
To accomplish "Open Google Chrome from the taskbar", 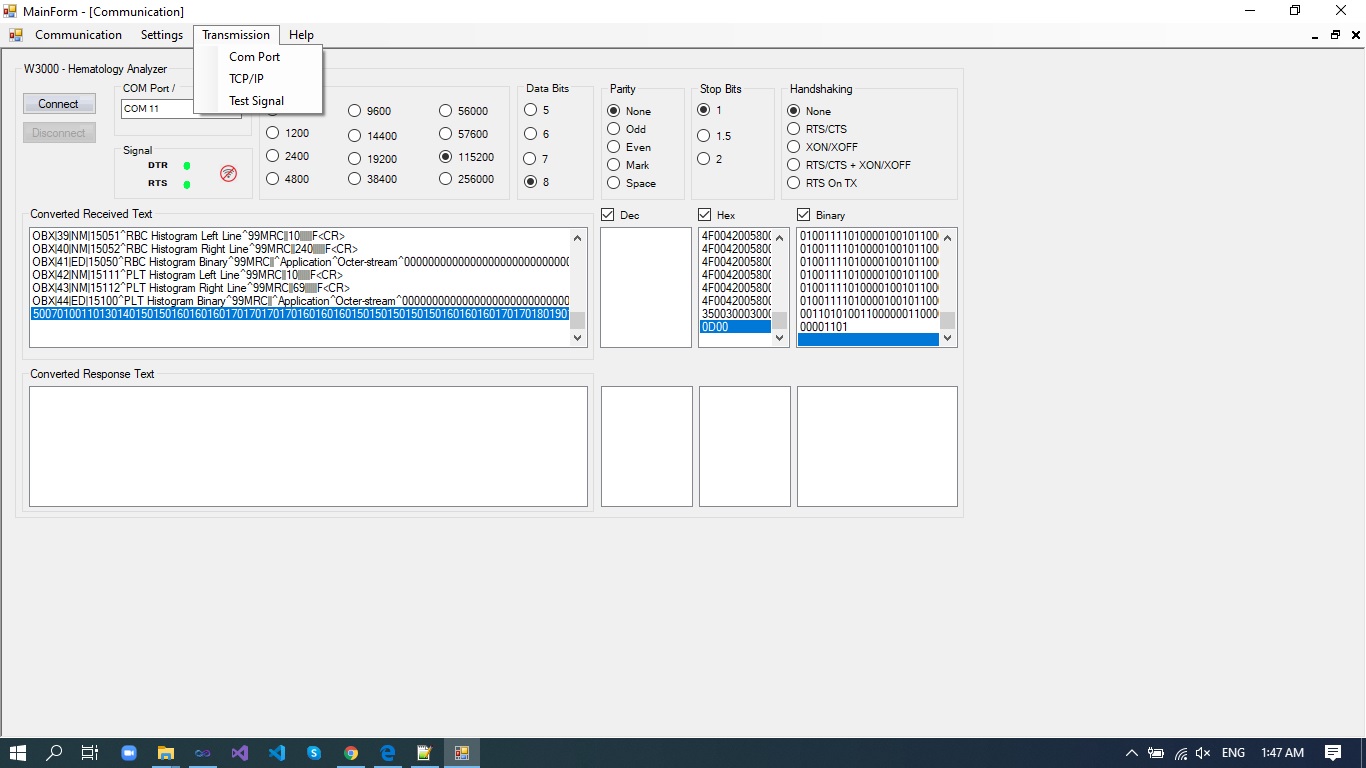I will pos(351,753).
